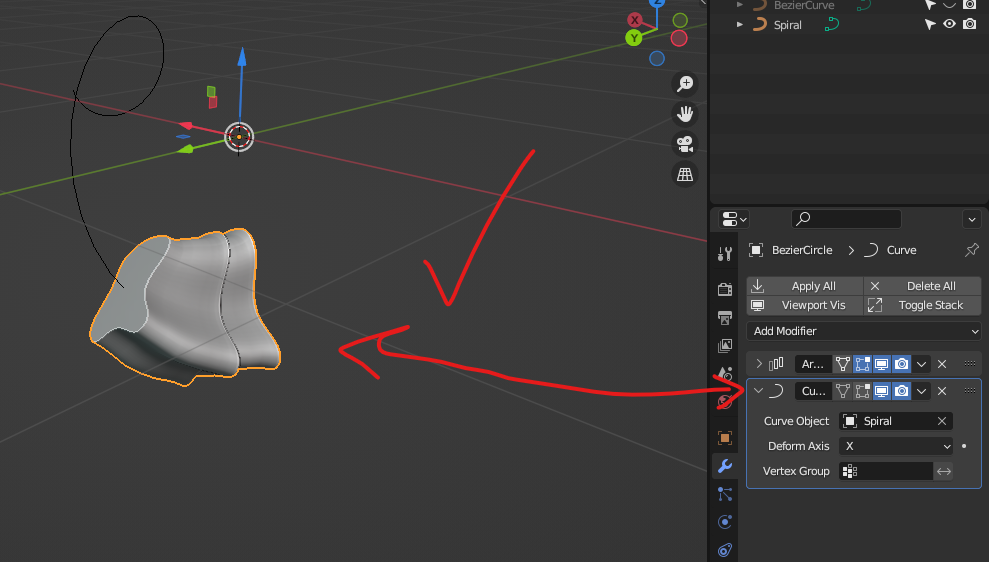Viewport: 989px width, 562px height.
Task: Open the Render properties tab
Action: [725, 289]
